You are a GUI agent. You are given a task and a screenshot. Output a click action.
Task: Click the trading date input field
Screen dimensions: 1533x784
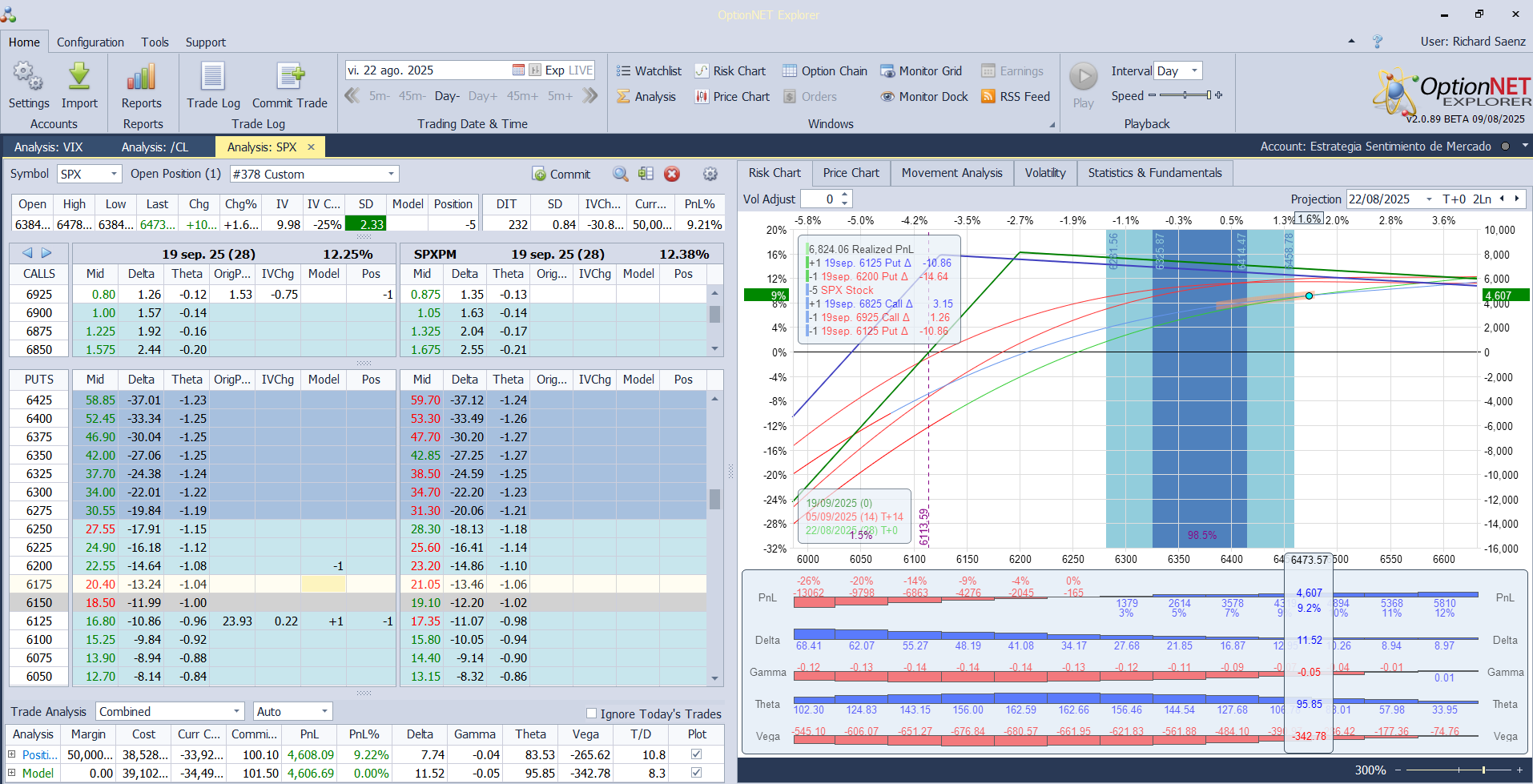[x=429, y=70]
